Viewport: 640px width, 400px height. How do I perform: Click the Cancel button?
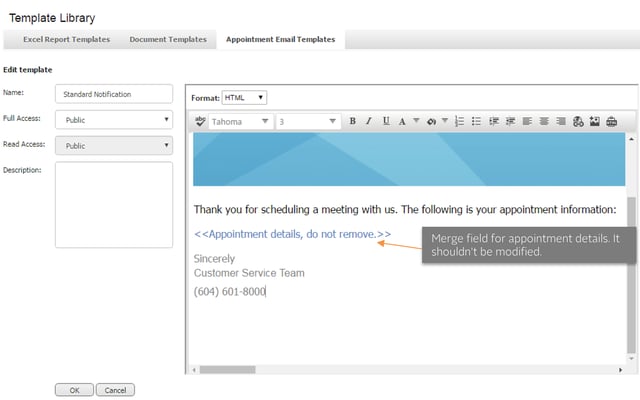point(115,390)
